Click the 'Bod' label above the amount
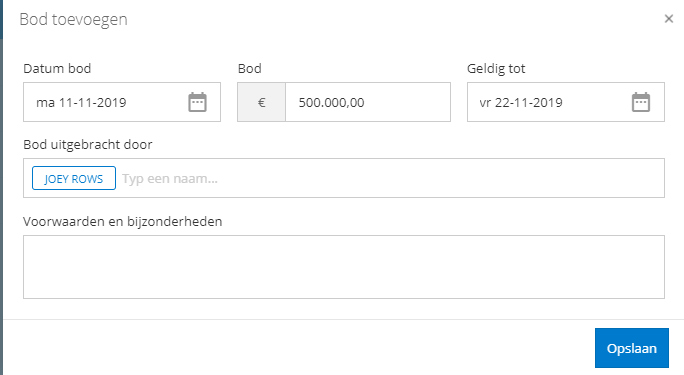This screenshot has height=375, width=684. pyautogui.click(x=250, y=68)
